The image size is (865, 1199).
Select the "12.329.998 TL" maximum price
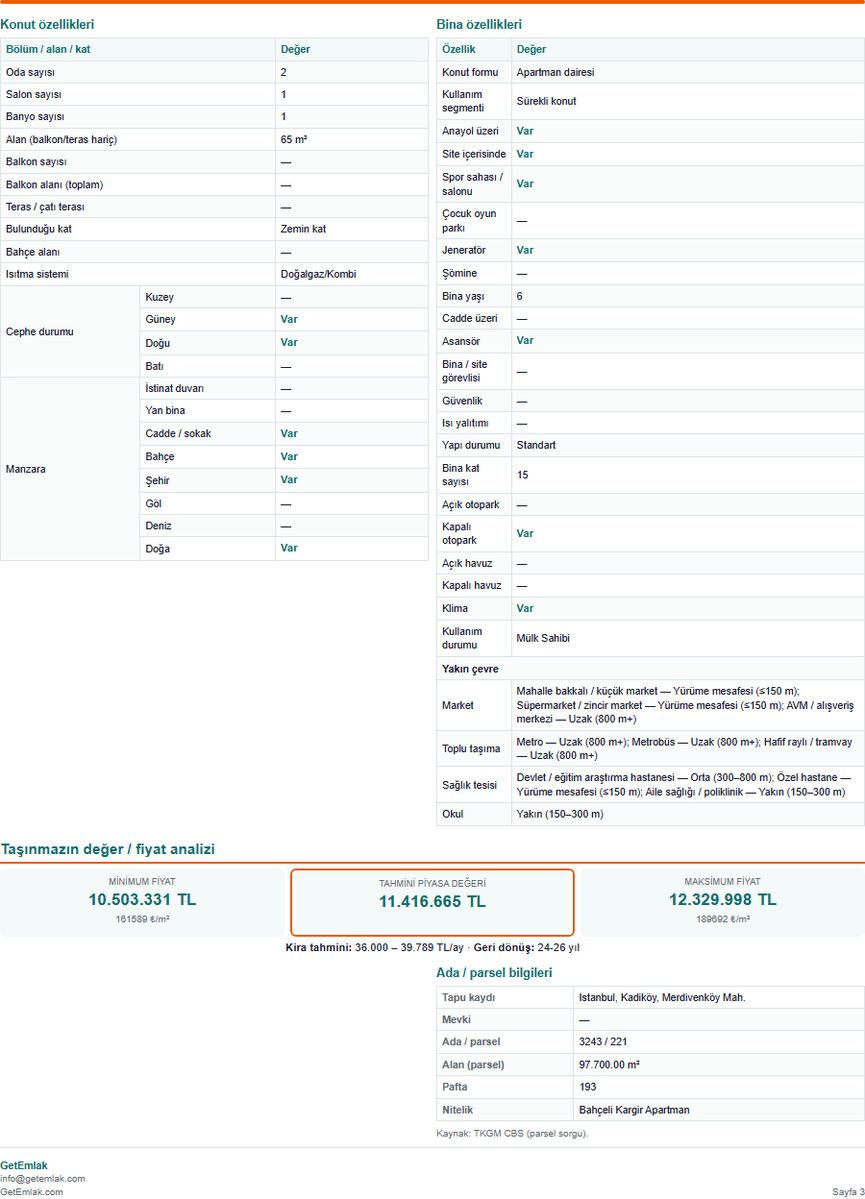(722, 899)
